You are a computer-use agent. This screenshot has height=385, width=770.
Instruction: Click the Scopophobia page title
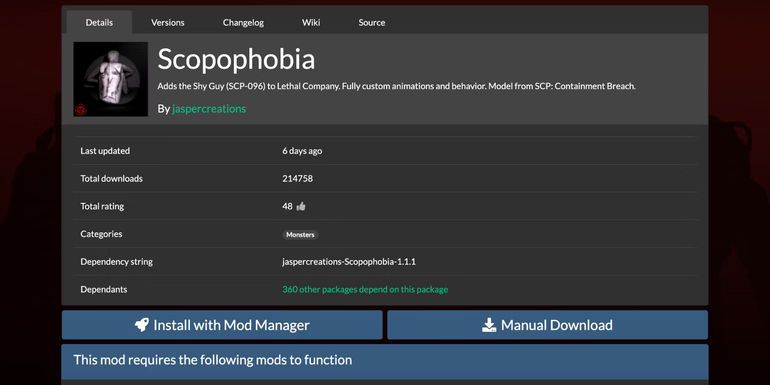tap(236, 59)
